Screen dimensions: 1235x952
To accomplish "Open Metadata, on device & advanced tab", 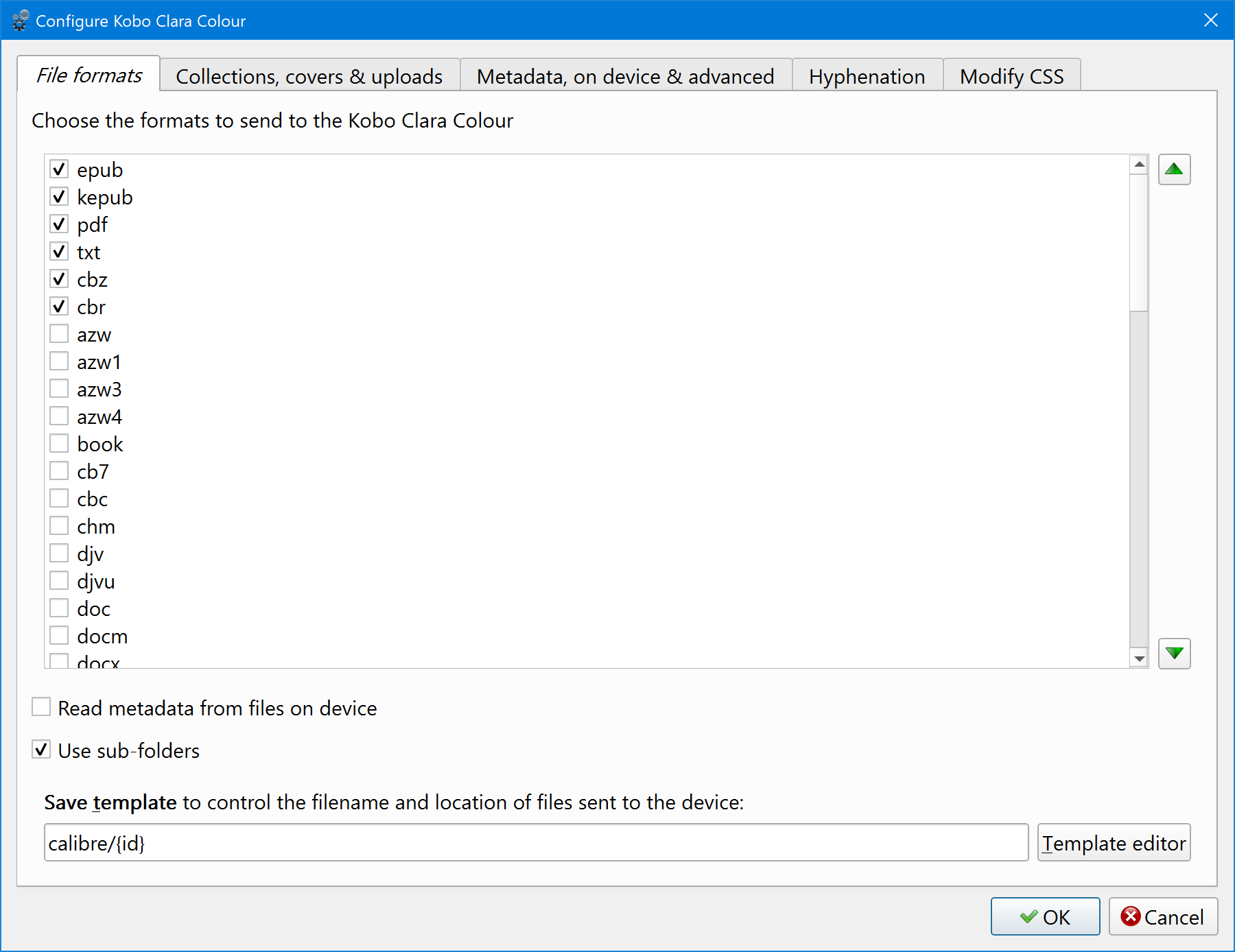I will coord(626,76).
